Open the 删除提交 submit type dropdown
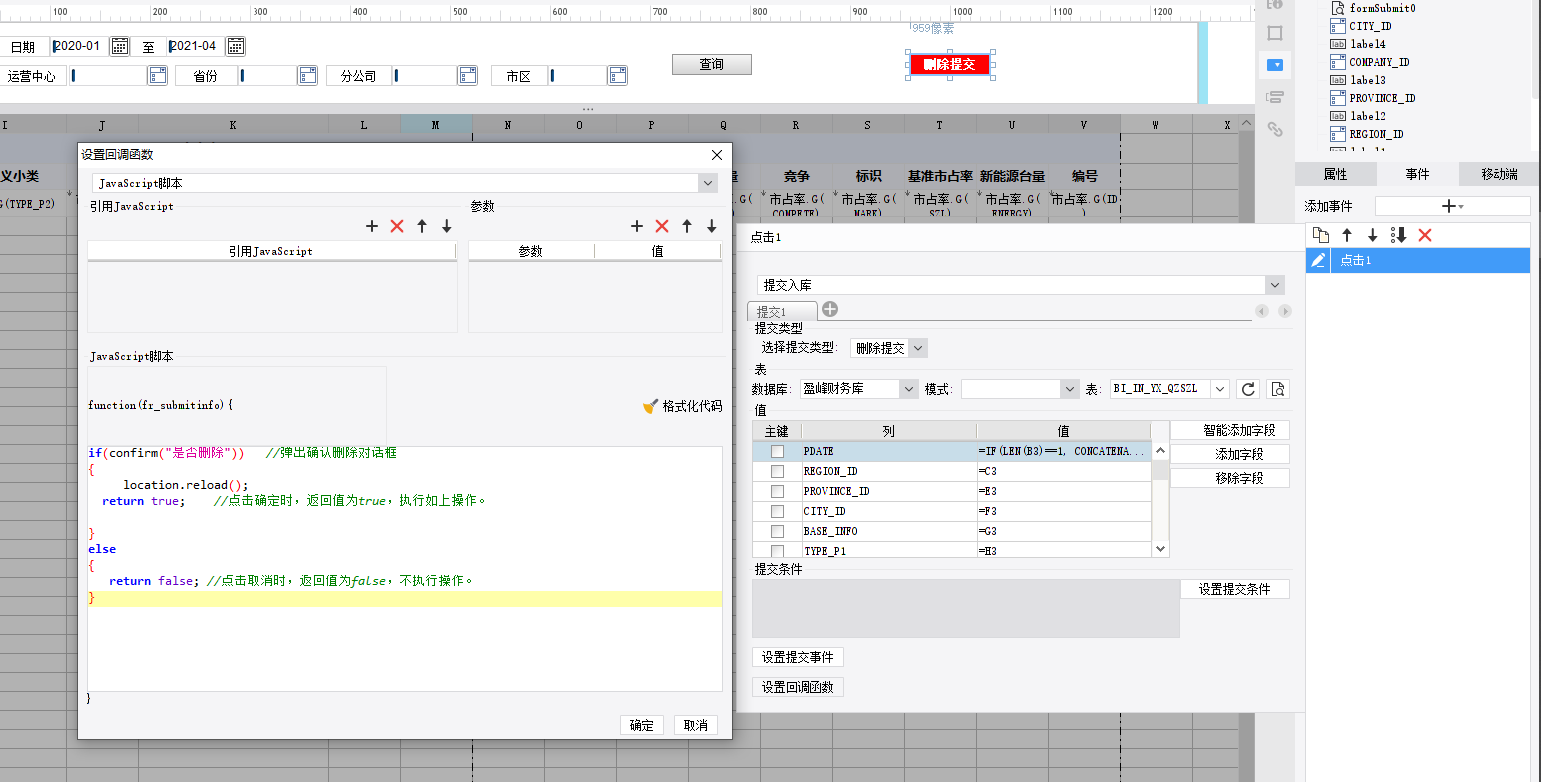Viewport: 1541px width, 782px height. pyautogui.click(x=918, y=348)
